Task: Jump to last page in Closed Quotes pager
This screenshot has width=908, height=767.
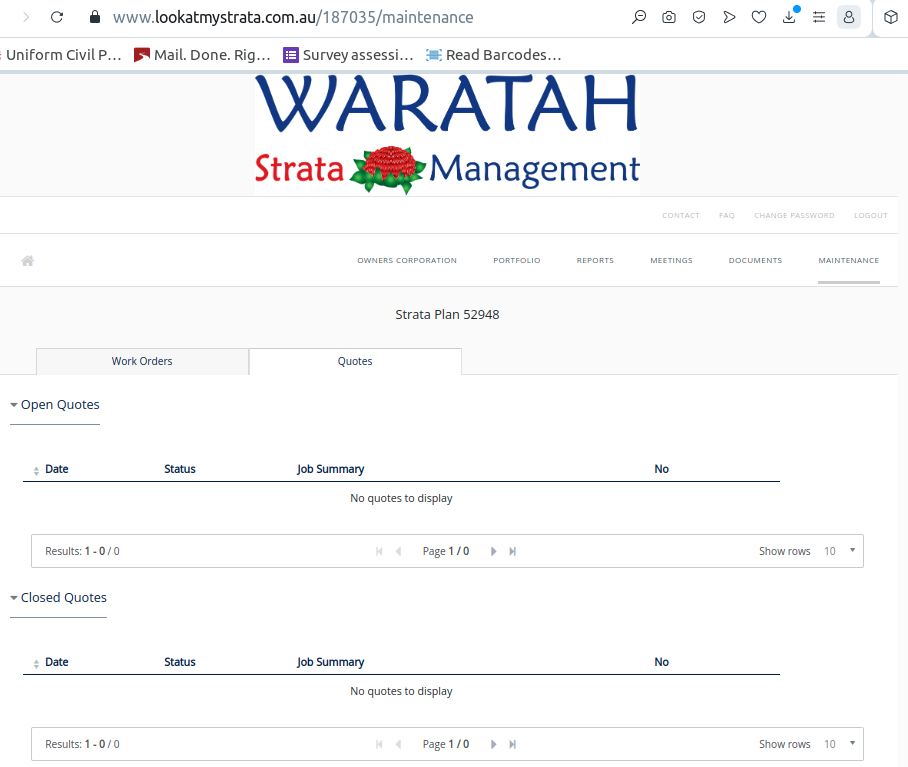Action: point(513,744)
